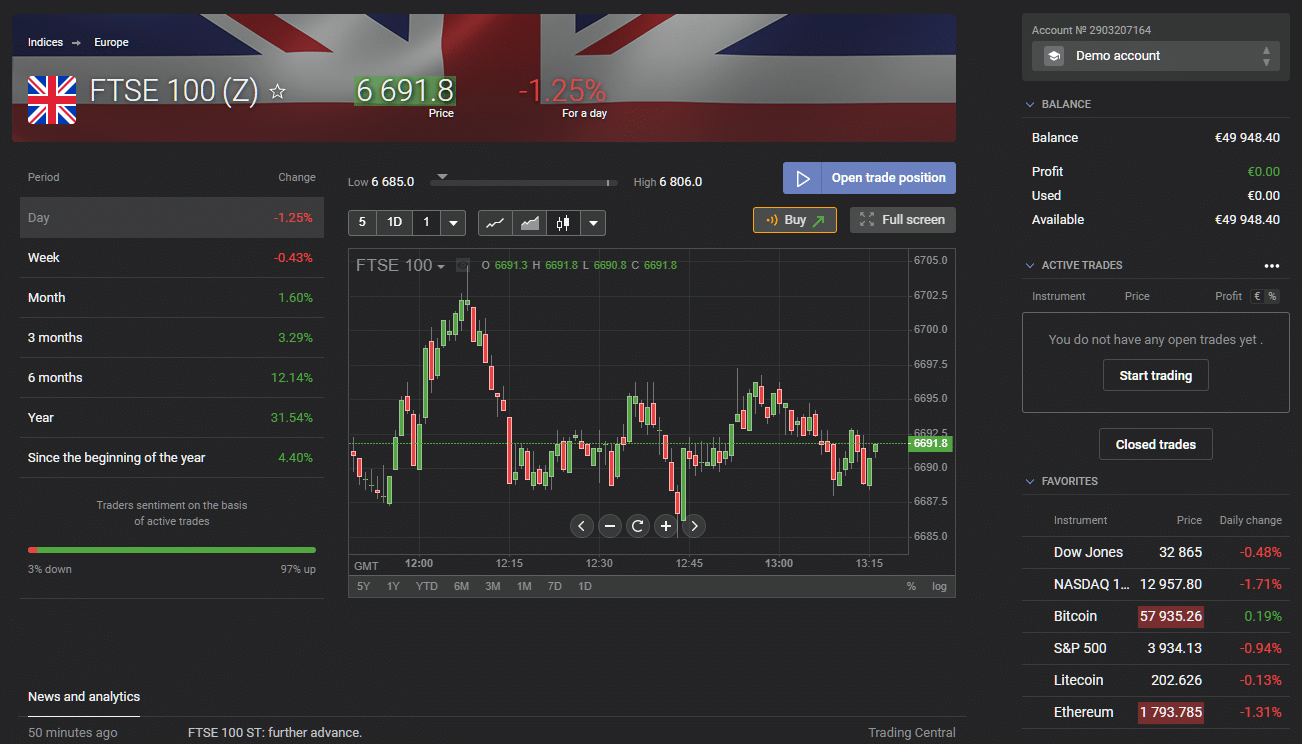This screenshot has width=1302, height=744.
Task: Toggle the chart series visibility eye icon
Action: (462, 265)
